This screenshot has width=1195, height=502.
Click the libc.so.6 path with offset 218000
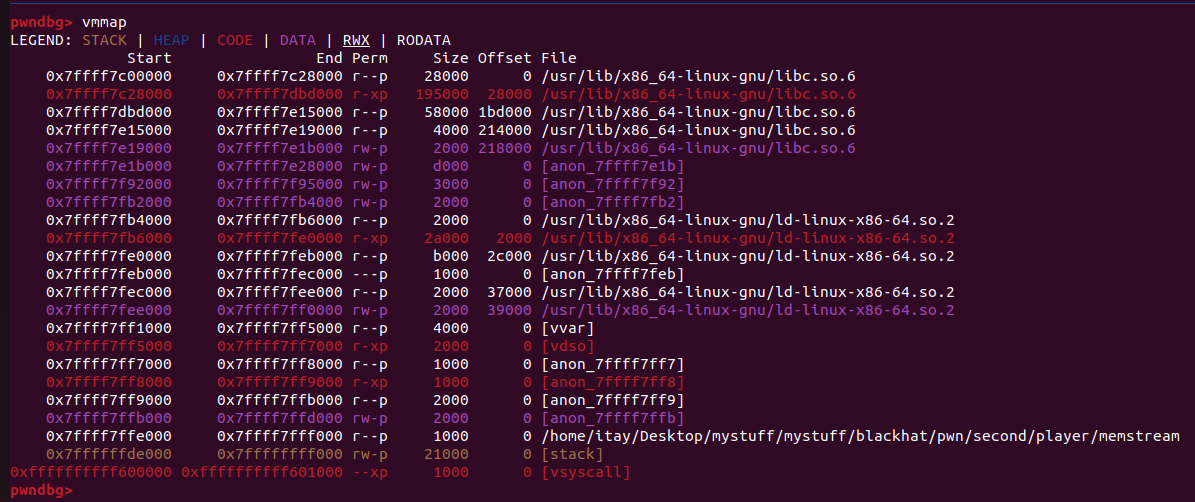click(x=698, y=148)
